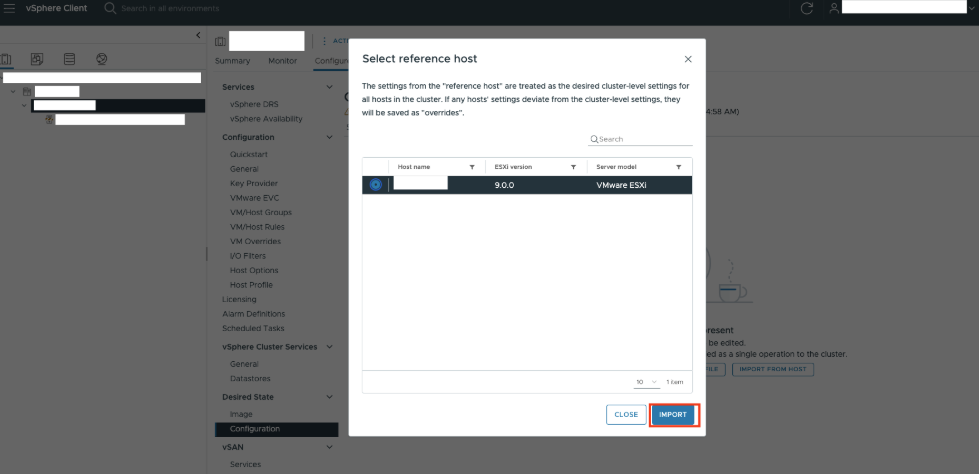Open the hamburger main menu
979x474 pixels.
click(9, 9)
